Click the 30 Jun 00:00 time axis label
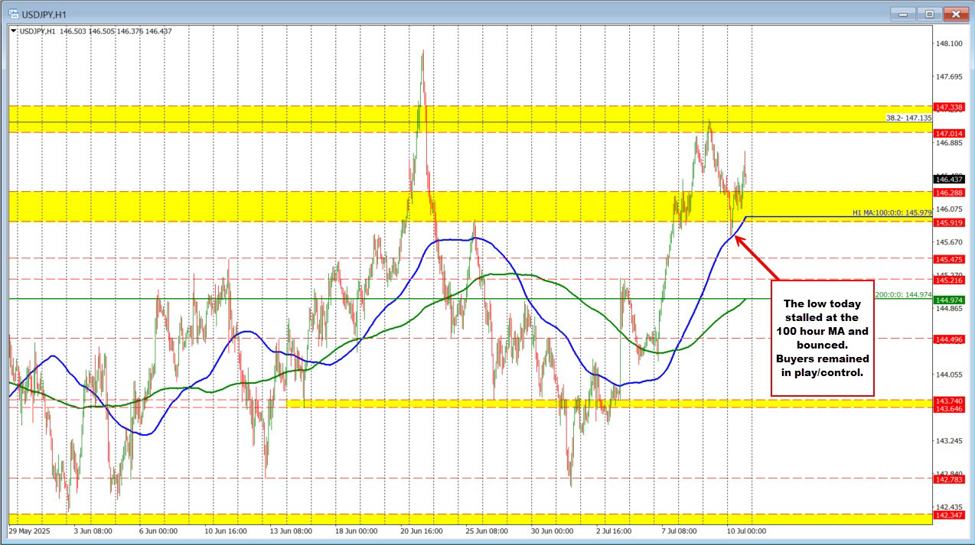The image size is (975, 545). click(x=552, y=531)
